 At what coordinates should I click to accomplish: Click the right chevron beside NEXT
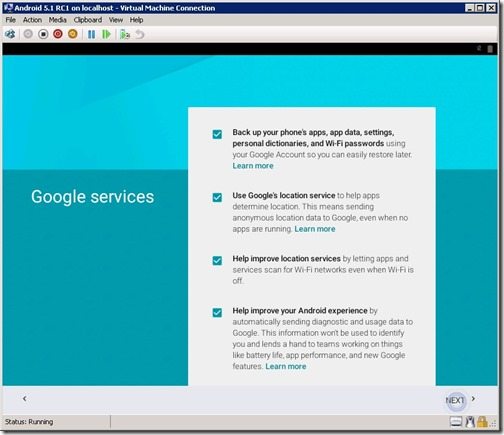click(473, 398)
